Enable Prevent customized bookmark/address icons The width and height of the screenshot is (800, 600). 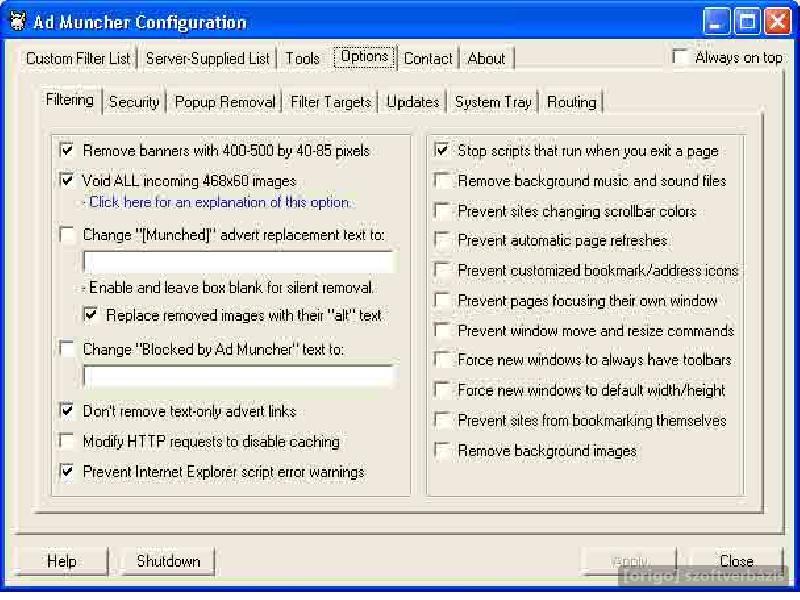click(442, 270)
